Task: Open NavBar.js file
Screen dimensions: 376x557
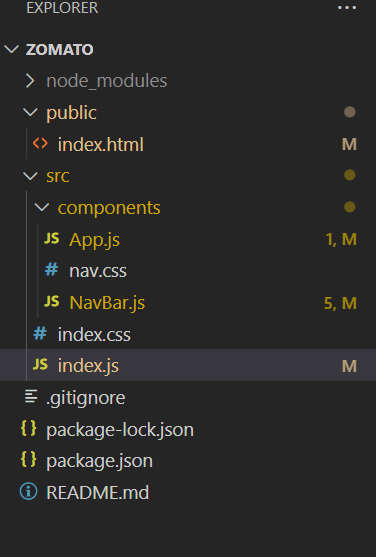Action: (x=107, y=303)
